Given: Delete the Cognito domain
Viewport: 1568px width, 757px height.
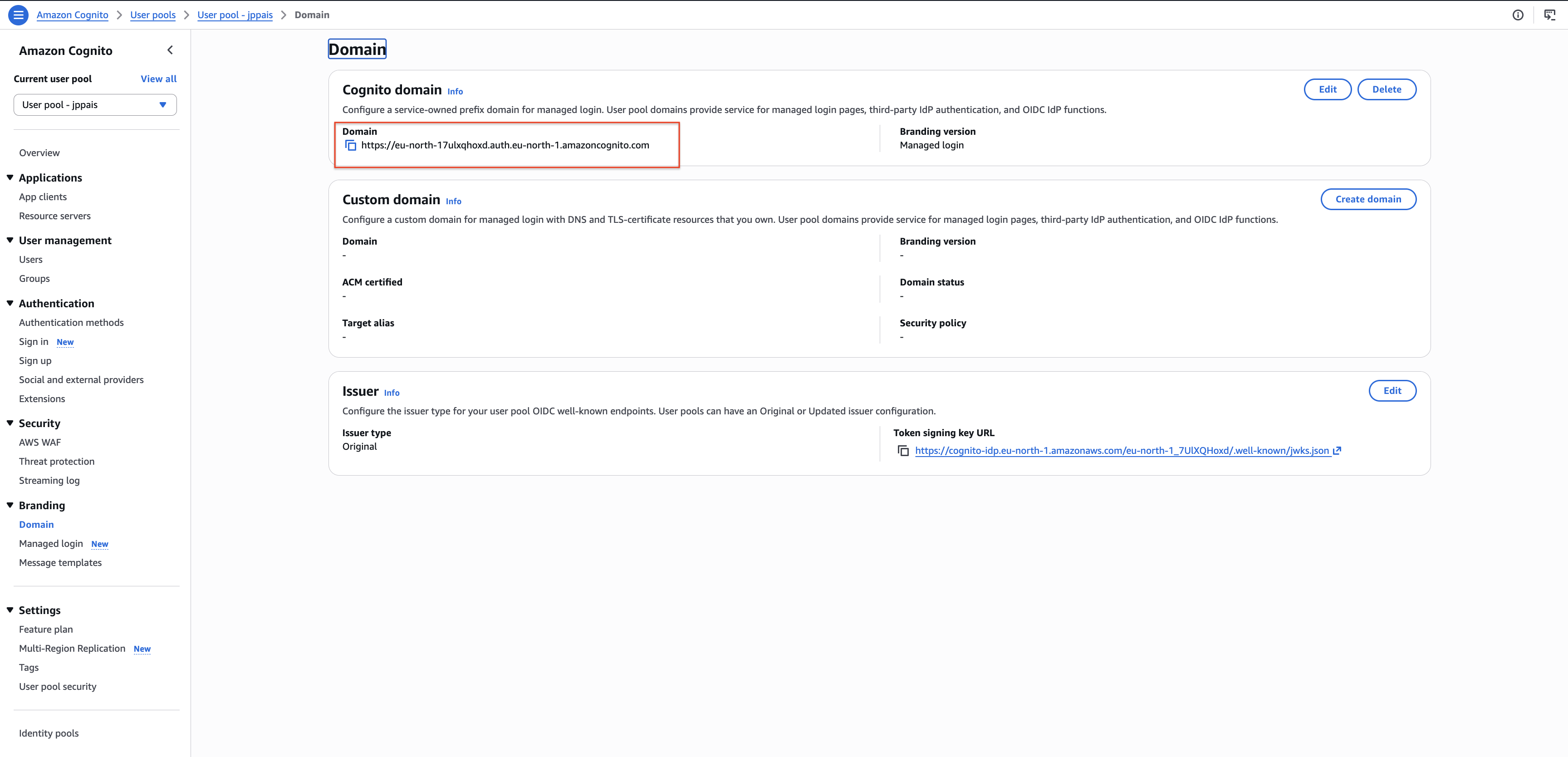Looking at the screenshot, I should pos(1387,89).
